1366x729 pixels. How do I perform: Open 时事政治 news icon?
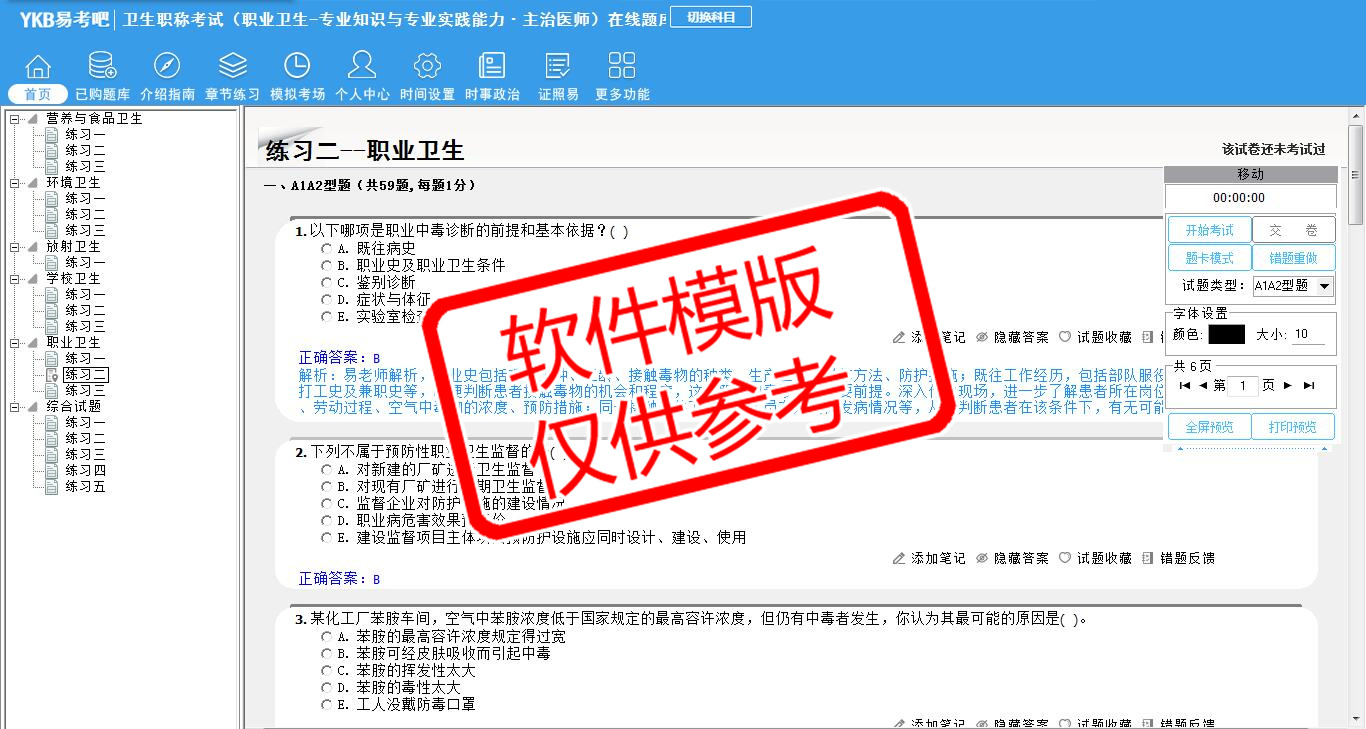tap(492, 67)
